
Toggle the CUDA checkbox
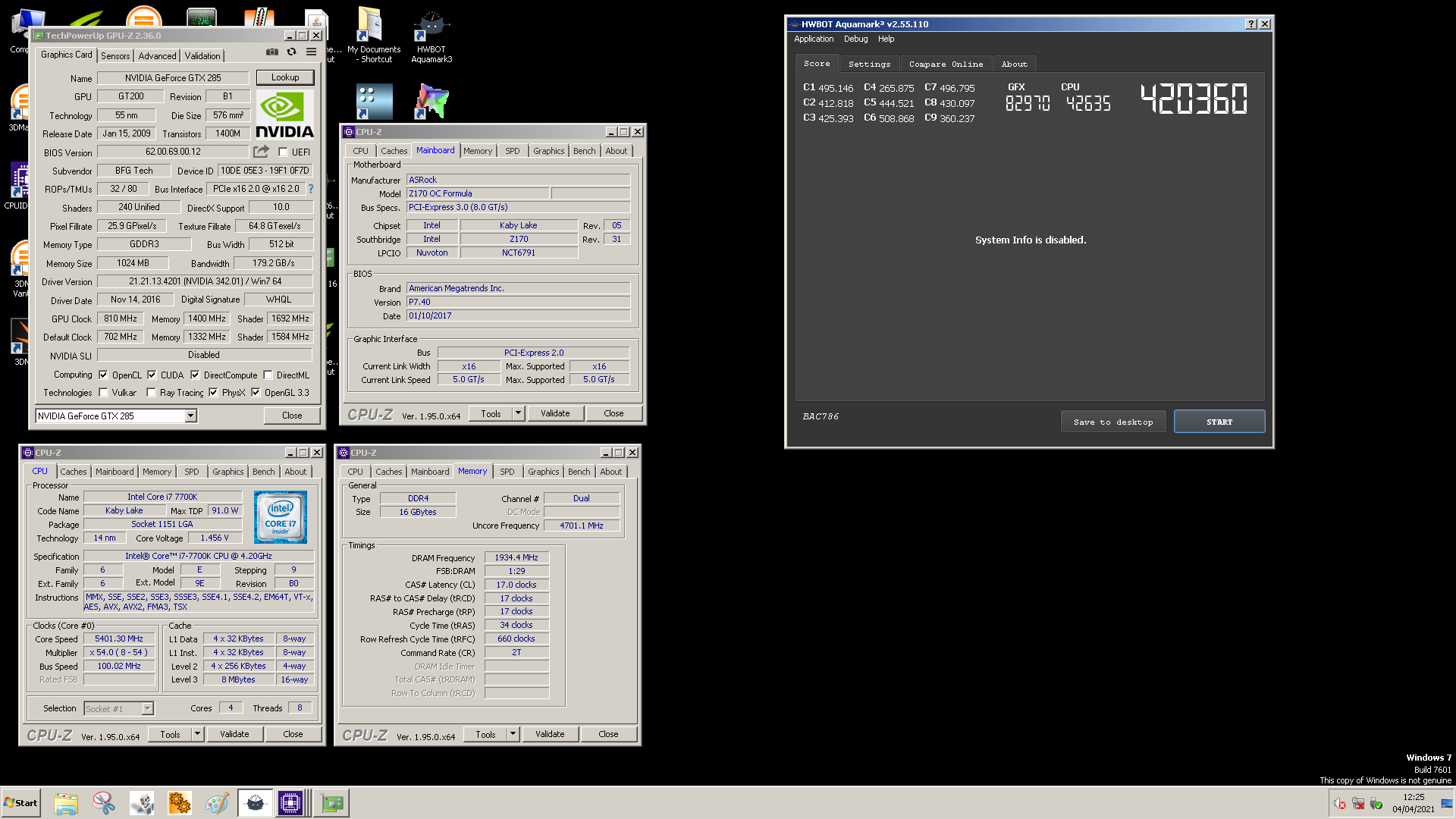[152, 375]
